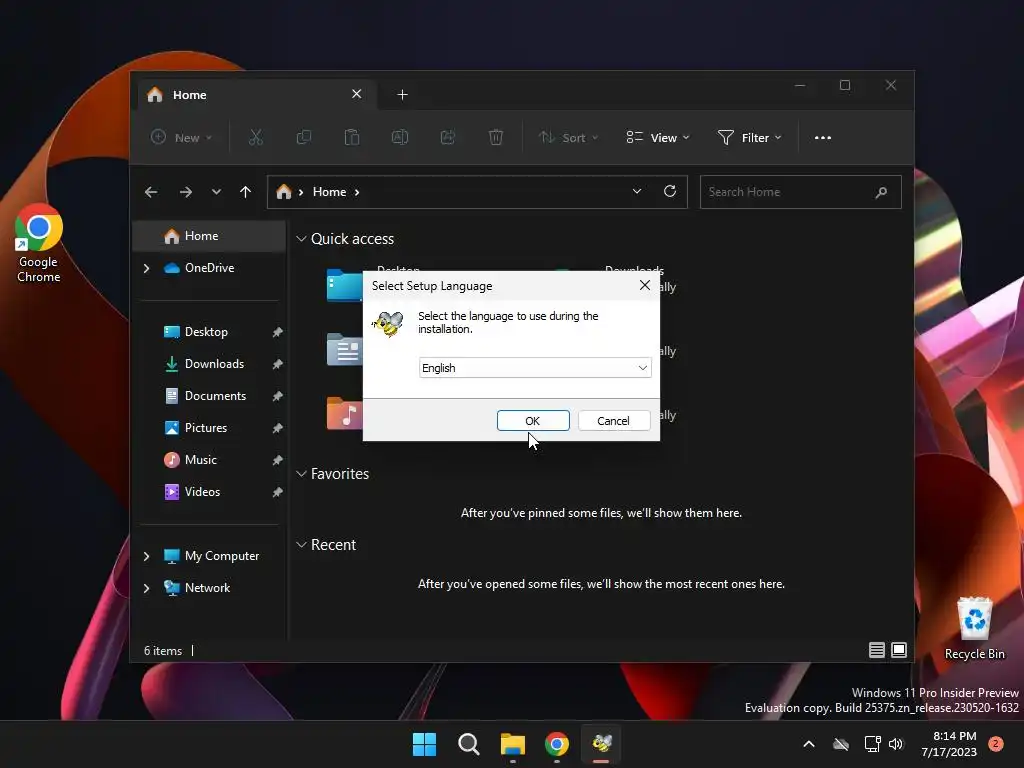Click the pin icon next to Desktop
This screenshot has height=768, width=1024.
[x=277, y=332]
